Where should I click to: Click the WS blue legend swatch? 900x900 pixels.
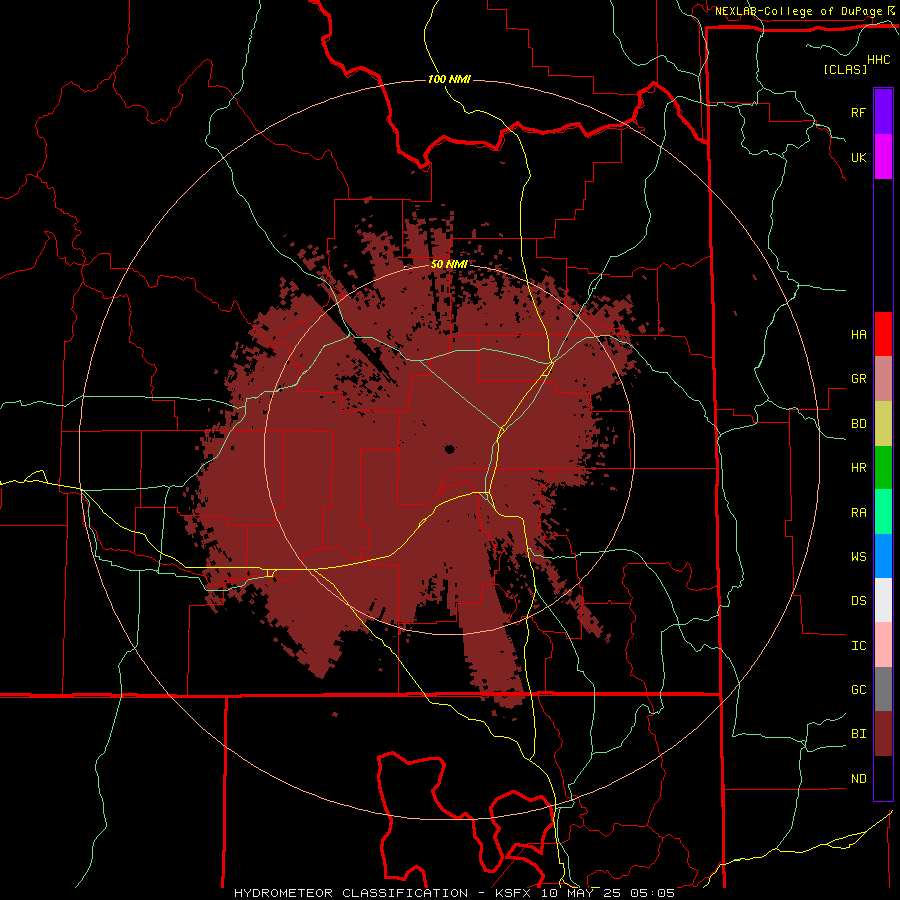tap(883, 556)
